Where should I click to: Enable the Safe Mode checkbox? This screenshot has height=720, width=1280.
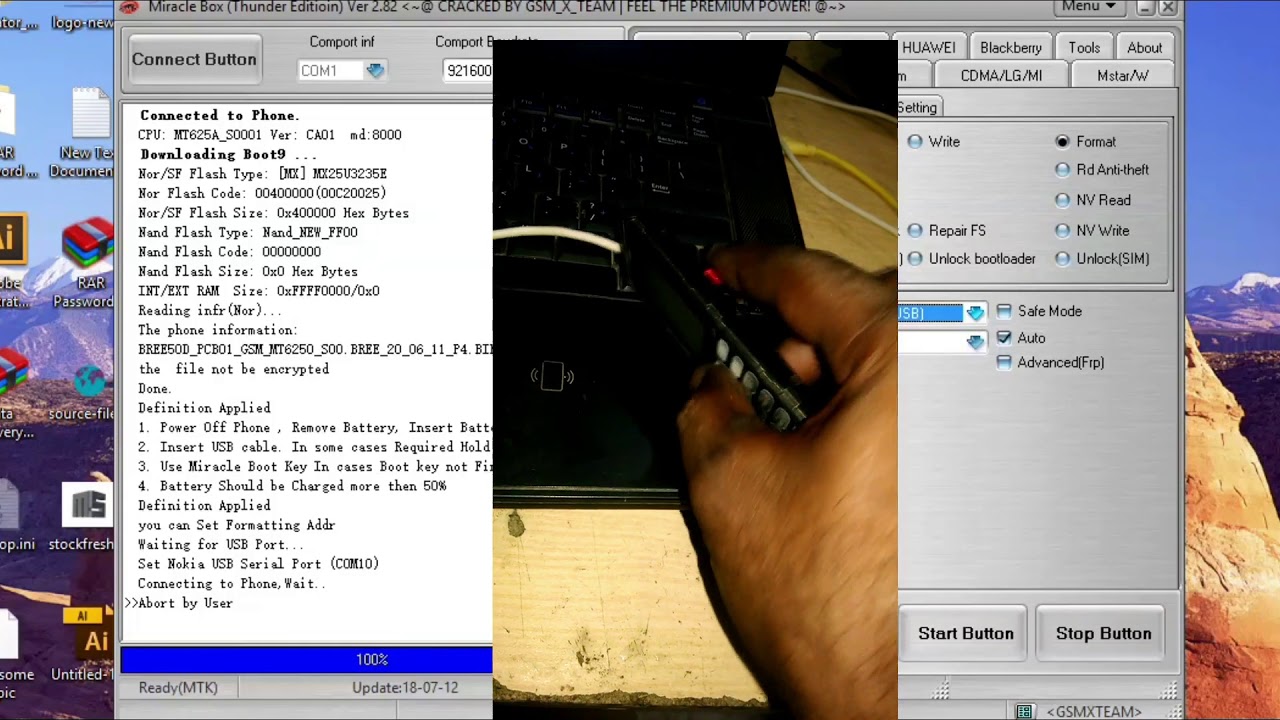click(x=1004, y=311)
